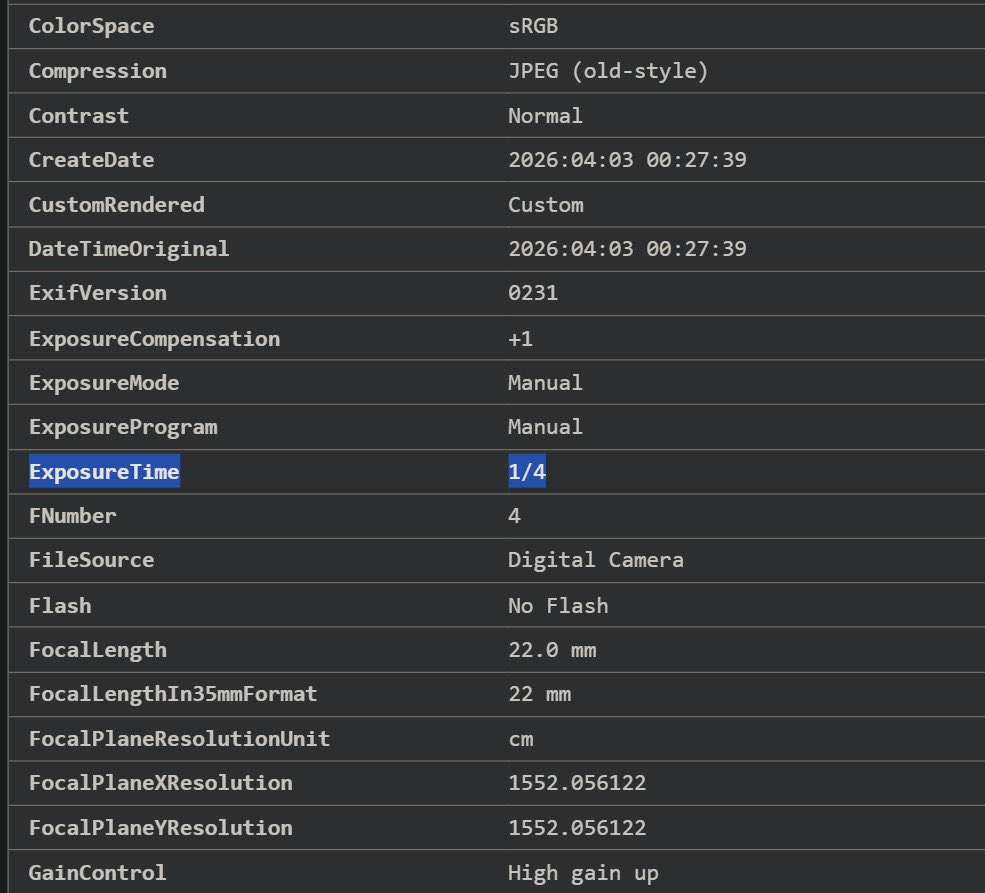Click the FNumber value 4
This screenshot has height=893, width=985.
[514, 516]
